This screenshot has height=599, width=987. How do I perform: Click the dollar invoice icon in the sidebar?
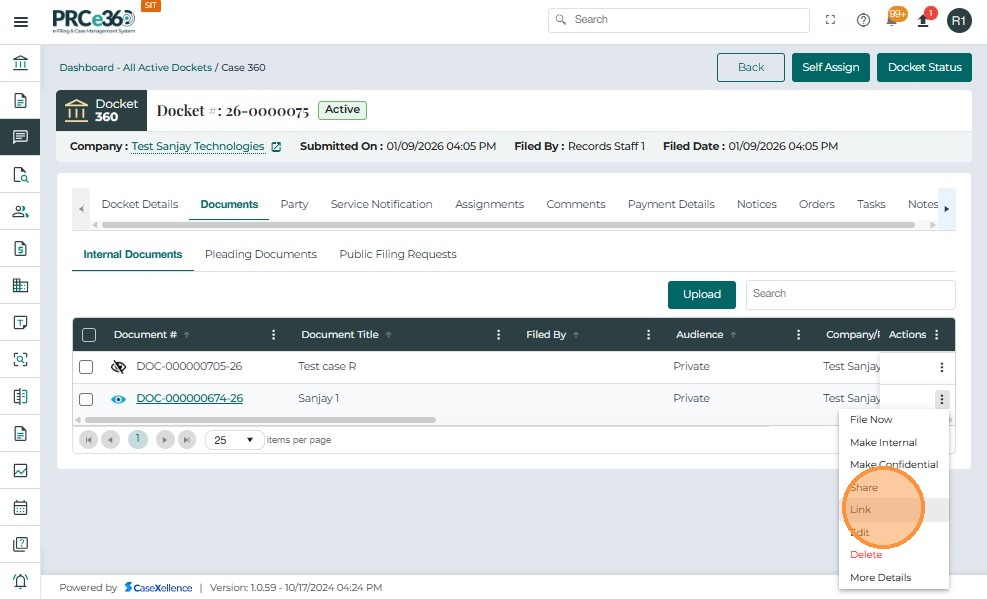[x=20, y=249]
